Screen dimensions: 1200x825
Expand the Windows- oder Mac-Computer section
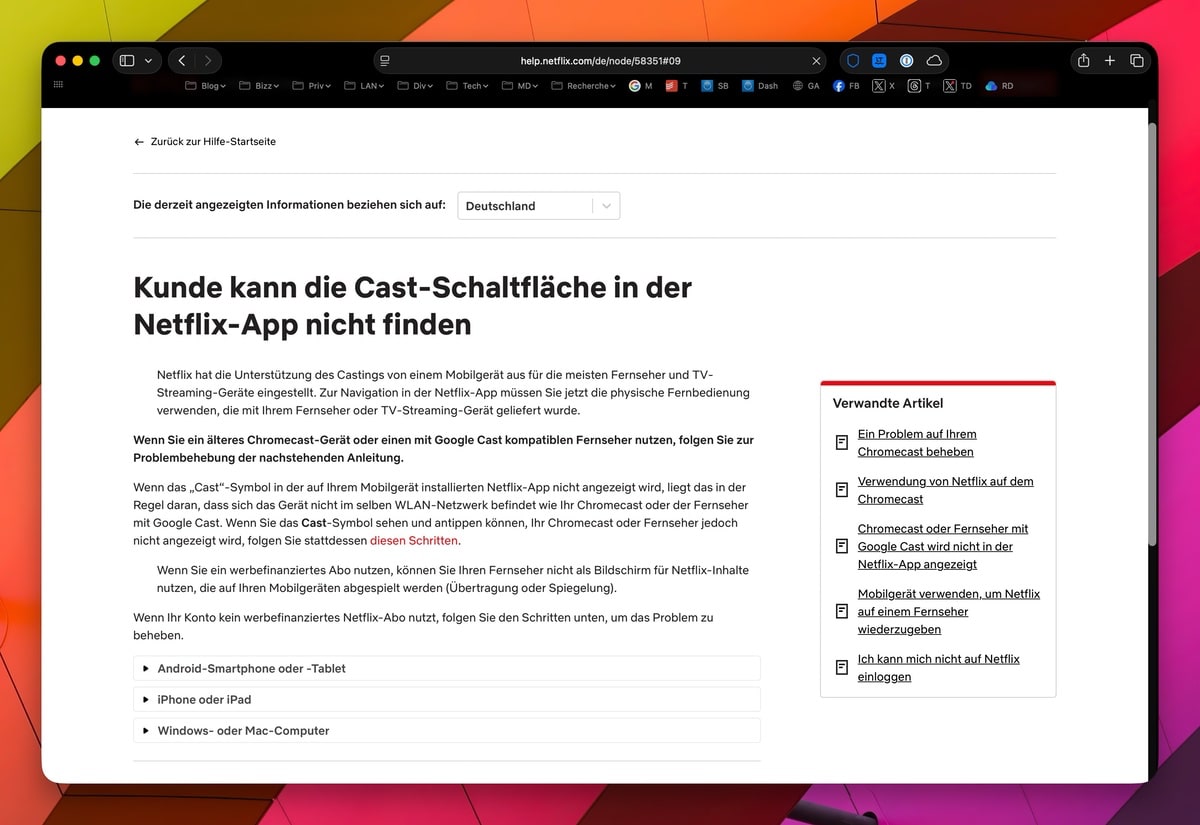coord(243,731)
